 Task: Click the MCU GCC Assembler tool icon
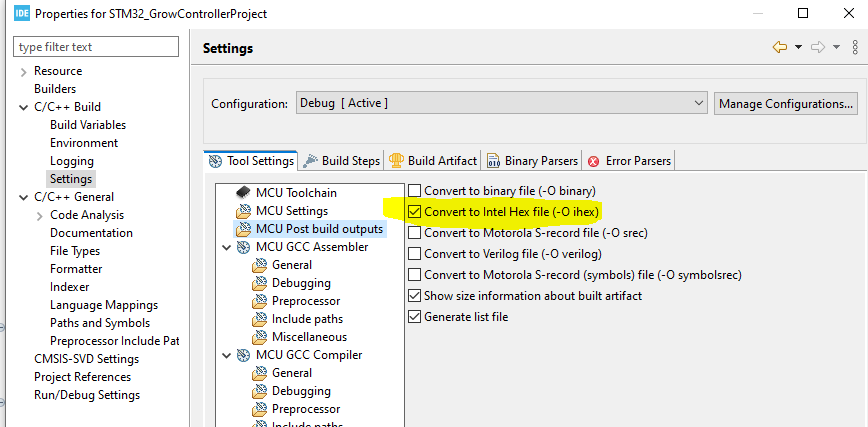243,247
